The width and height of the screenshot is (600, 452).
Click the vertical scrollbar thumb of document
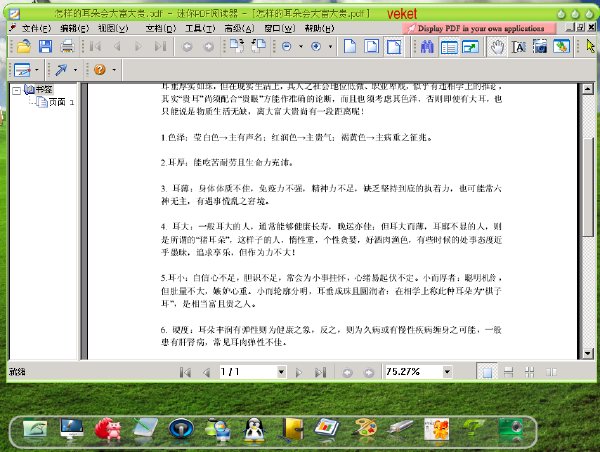coord(588,188)
